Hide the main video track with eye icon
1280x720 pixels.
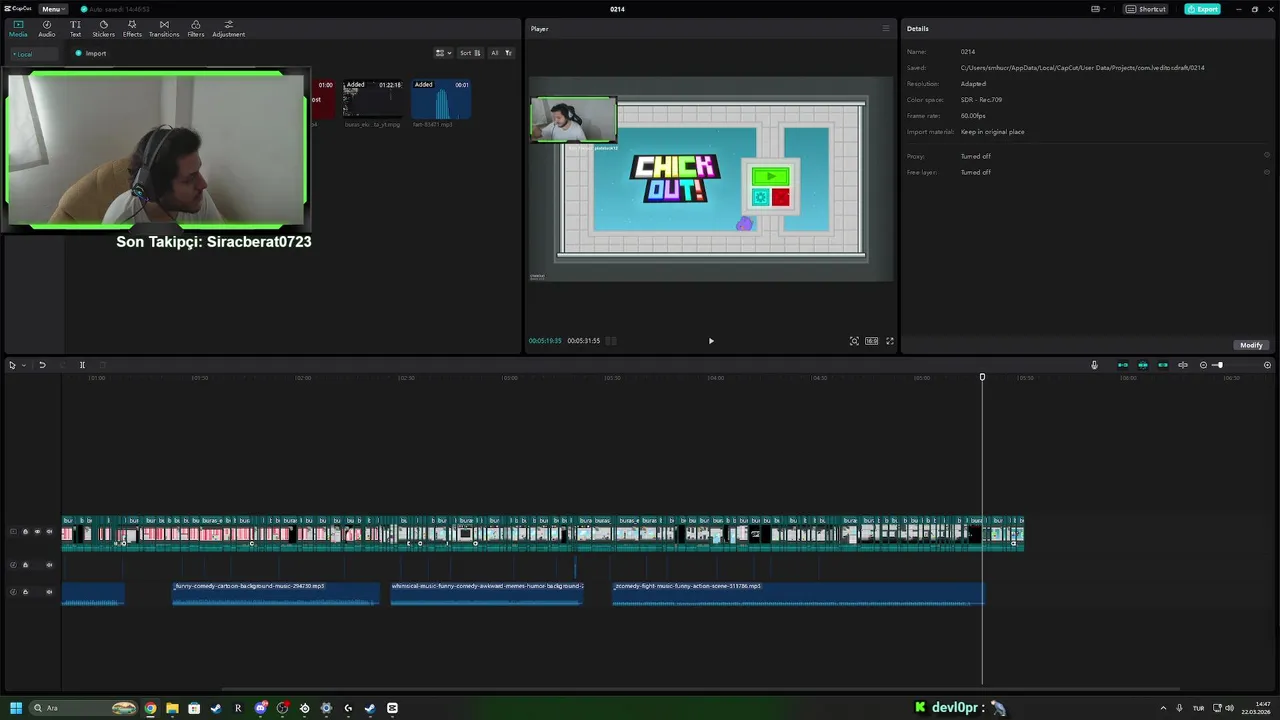pos(37,532)
